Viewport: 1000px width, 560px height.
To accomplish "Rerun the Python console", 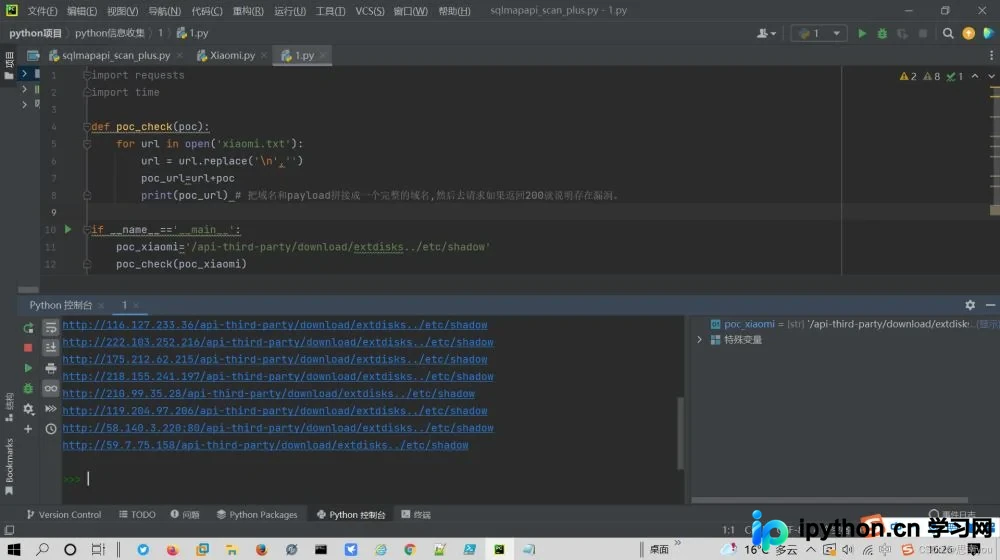I will (x=28, y=328).
